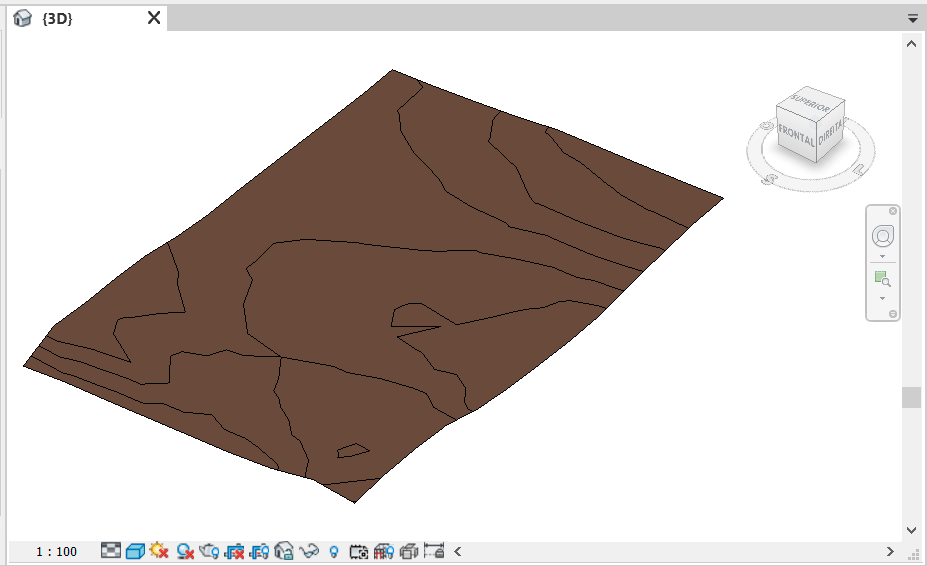This screenshot has width=927, height=566.
Task: Expand the steering wheel options arrow
Action: [x=882, y=257]
